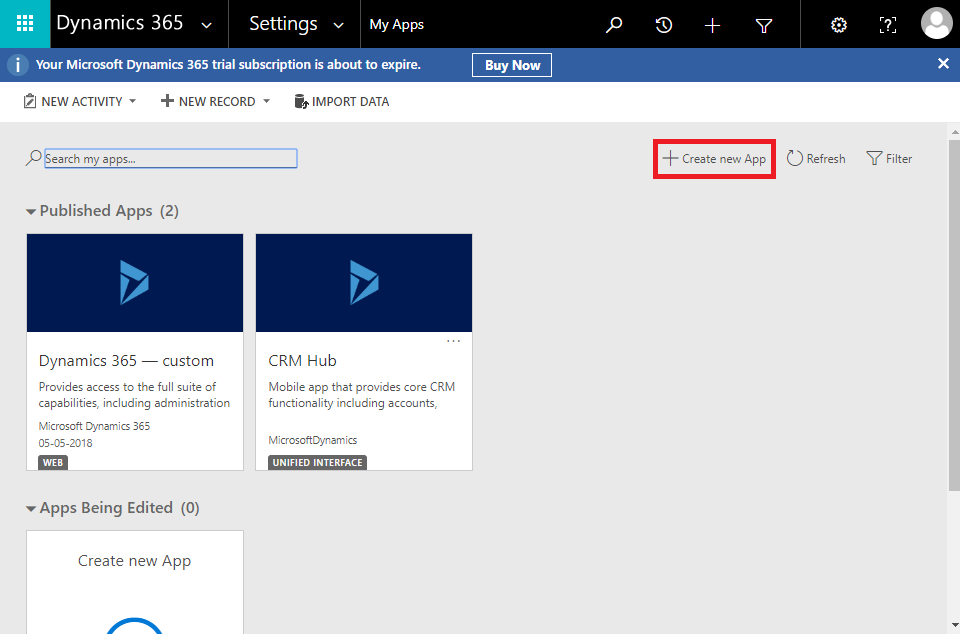
Task: Click the UNIFIED INTERFACE badge
Action: point(317,463)
